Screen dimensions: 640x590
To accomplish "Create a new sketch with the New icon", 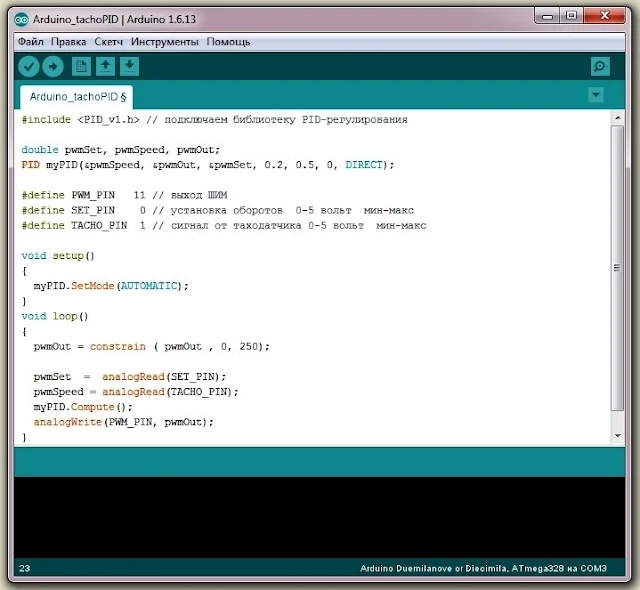I will coord(81,67).
